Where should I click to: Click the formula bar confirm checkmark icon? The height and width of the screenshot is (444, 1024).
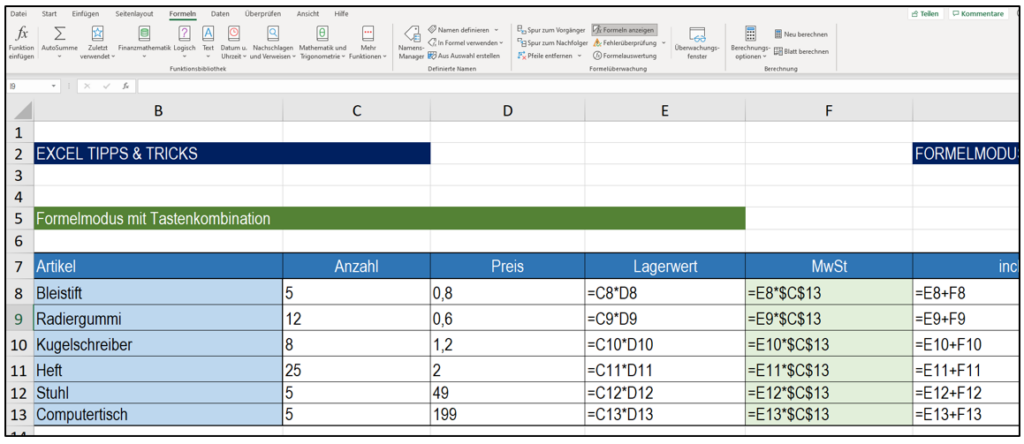pos(106,86)
